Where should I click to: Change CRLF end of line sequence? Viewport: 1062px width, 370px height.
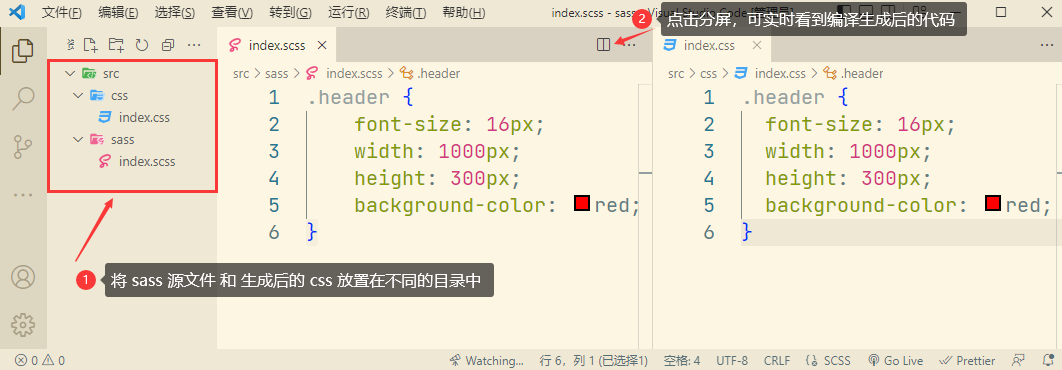coord(777,361)
